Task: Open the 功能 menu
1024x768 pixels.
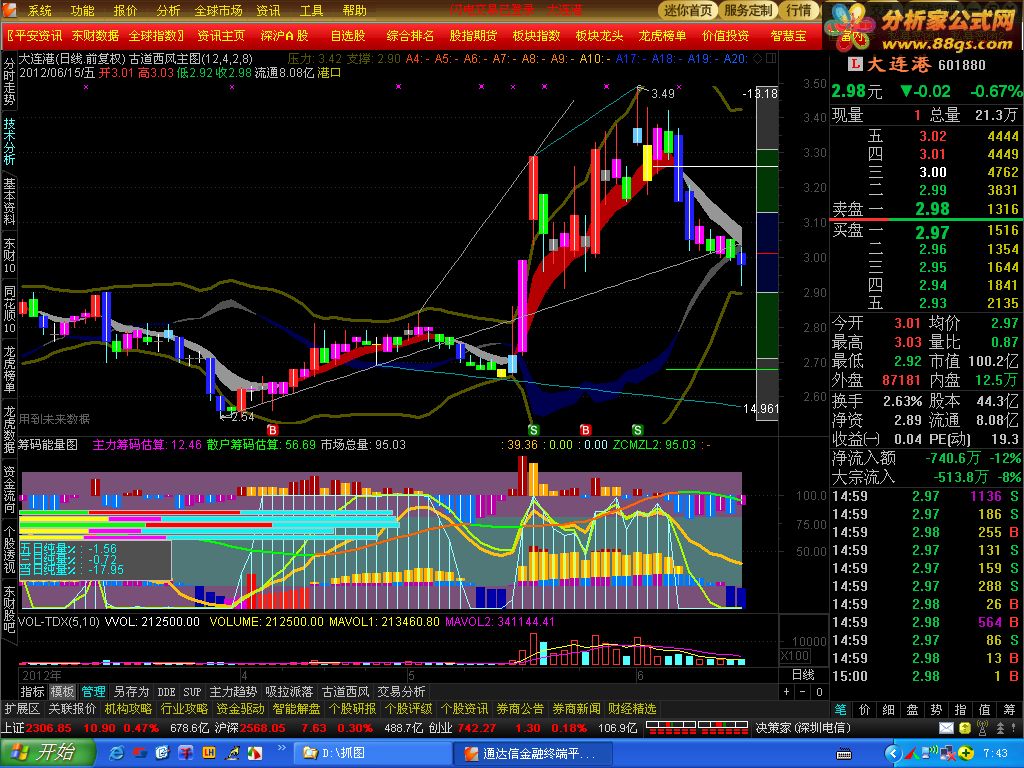Action: 82,10
